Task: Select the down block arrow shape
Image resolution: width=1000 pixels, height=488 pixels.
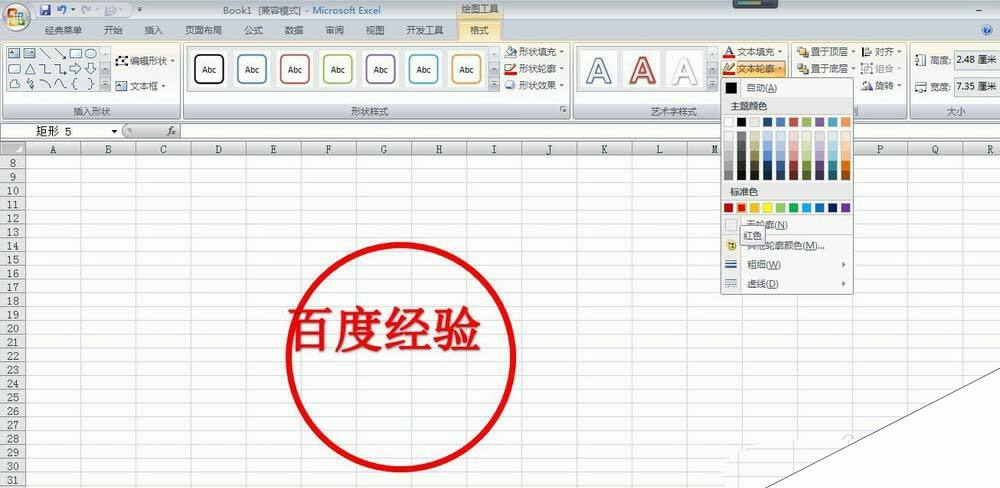Action: point(91,68)
